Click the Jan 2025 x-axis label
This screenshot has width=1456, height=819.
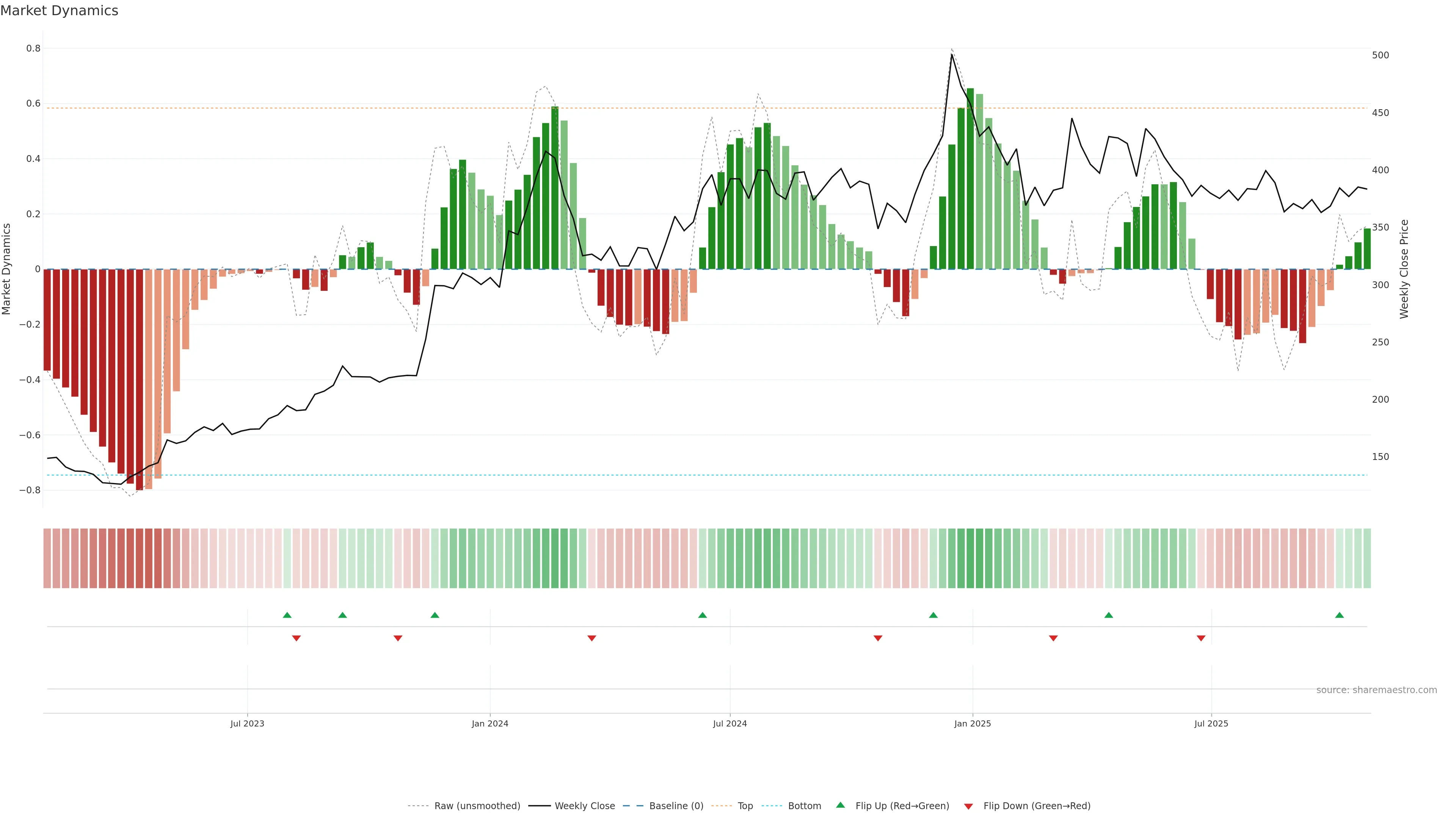[x=972, y=723]
